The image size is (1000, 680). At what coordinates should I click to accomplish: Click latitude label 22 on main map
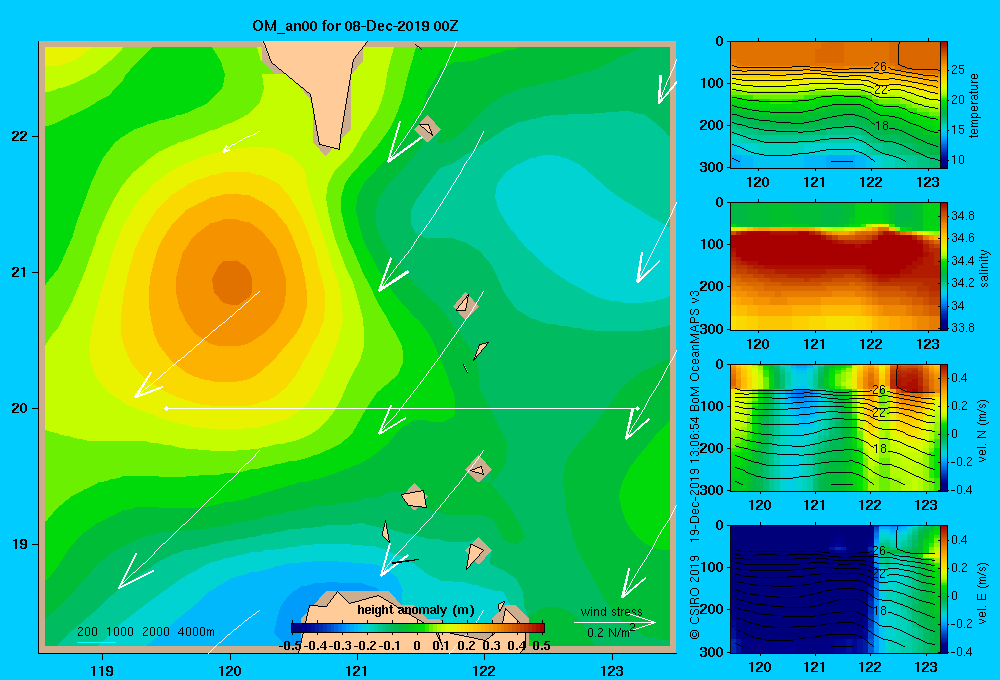pyautogui.click(x=20, y=137)
